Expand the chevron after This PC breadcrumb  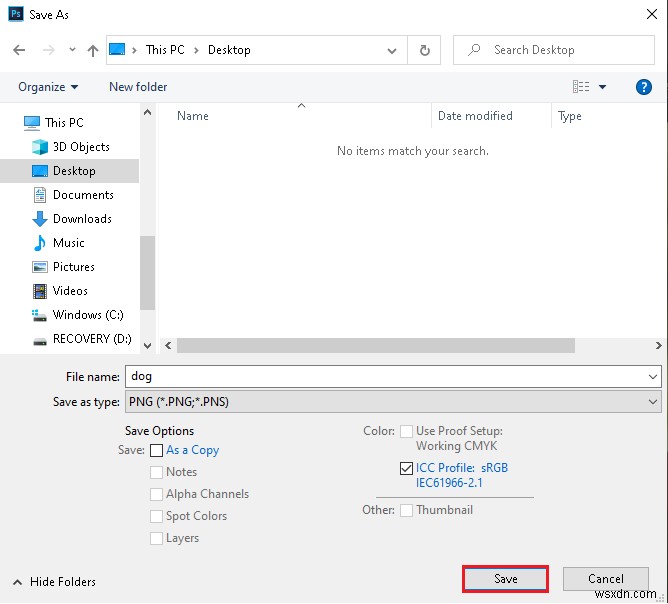coord(196,50)
